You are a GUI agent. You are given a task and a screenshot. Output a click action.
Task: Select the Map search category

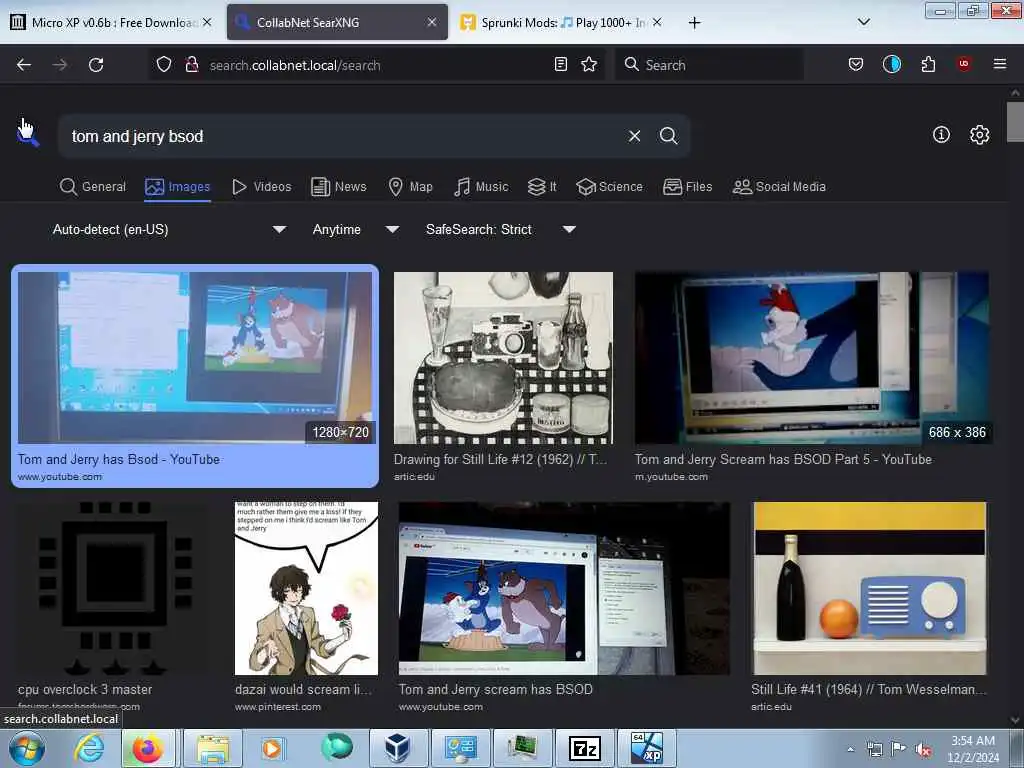[x=411, y=187]
